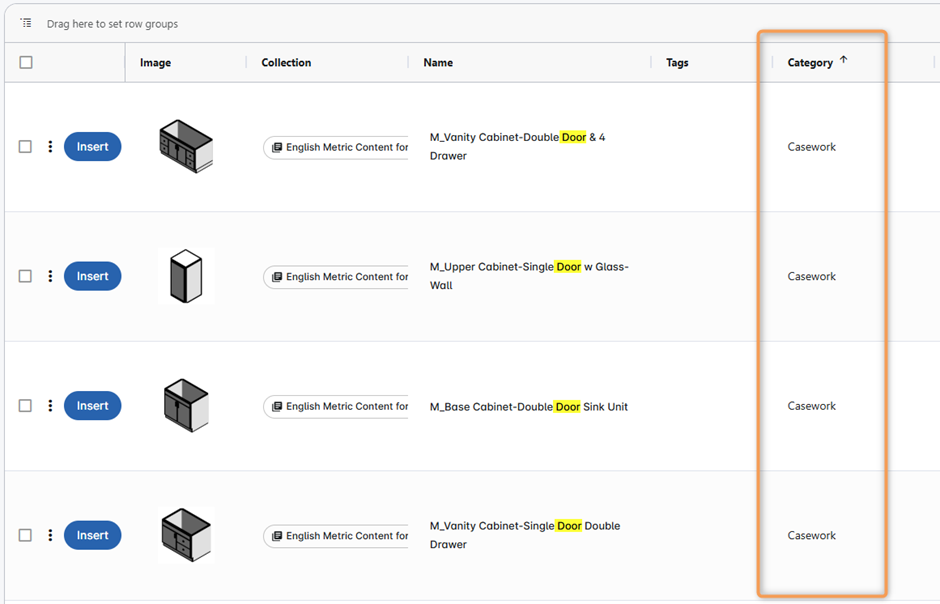This screenshot has width=940, height=604.
Task: Select the M_Base Cabinet-Double Door Sink Unit checkbox
Action: coord(26,406)
